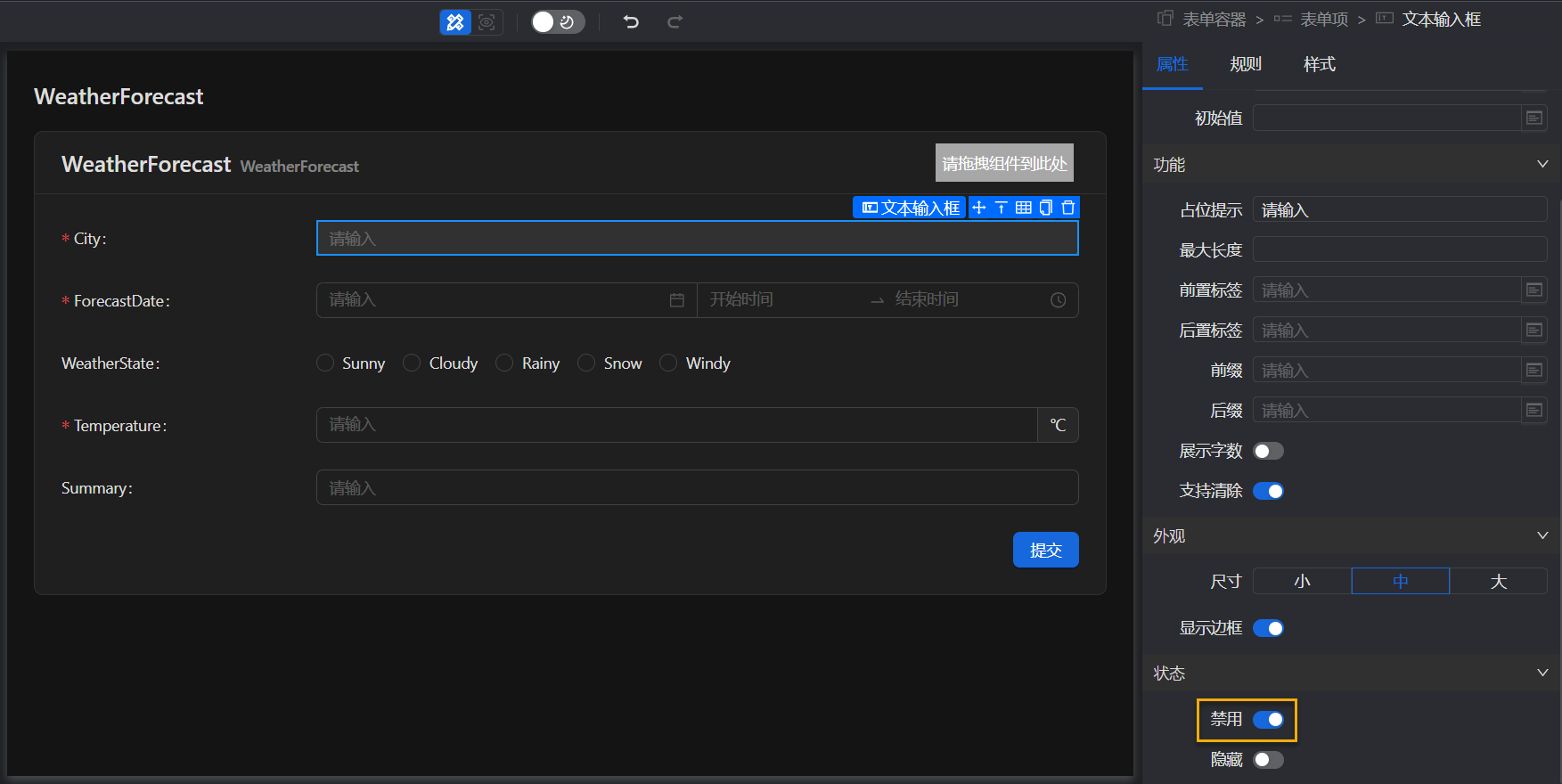This screenshot has height=784, width=1562.
Task: Select the Windy radio option
Action: point(668,363)
